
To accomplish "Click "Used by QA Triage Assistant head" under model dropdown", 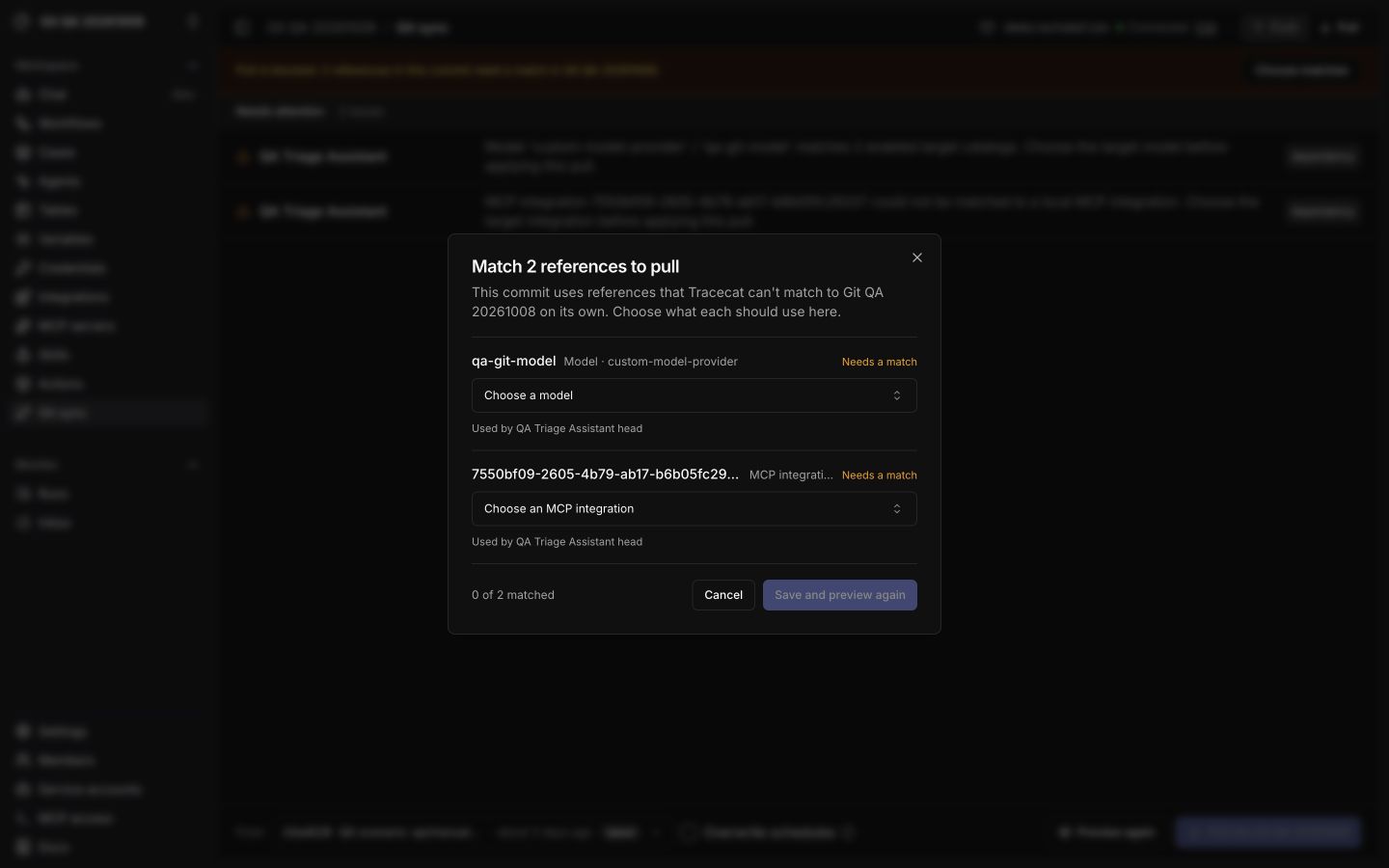I will click(x=557, y=428).
